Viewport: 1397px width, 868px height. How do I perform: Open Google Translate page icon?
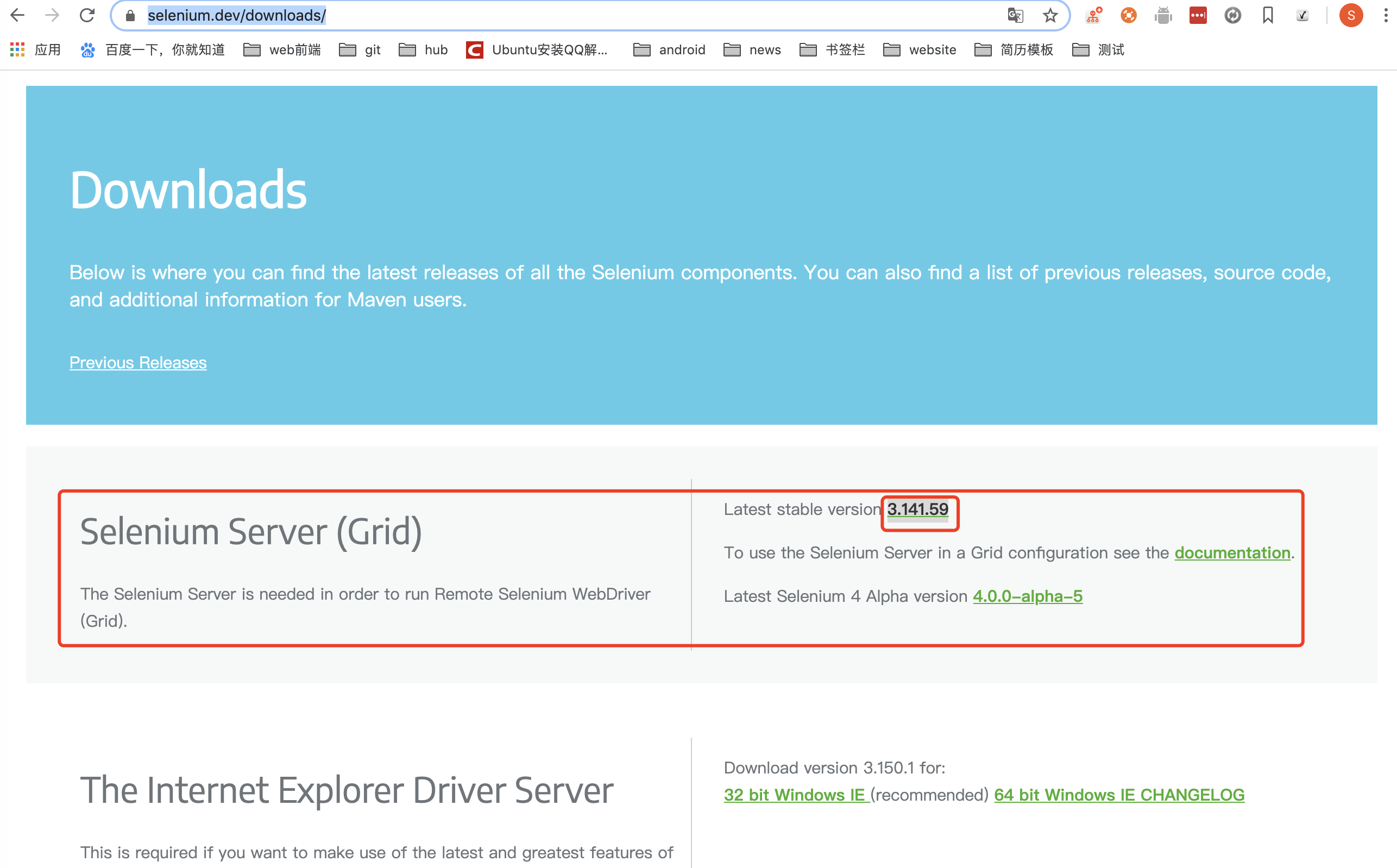pos(1015,16)
